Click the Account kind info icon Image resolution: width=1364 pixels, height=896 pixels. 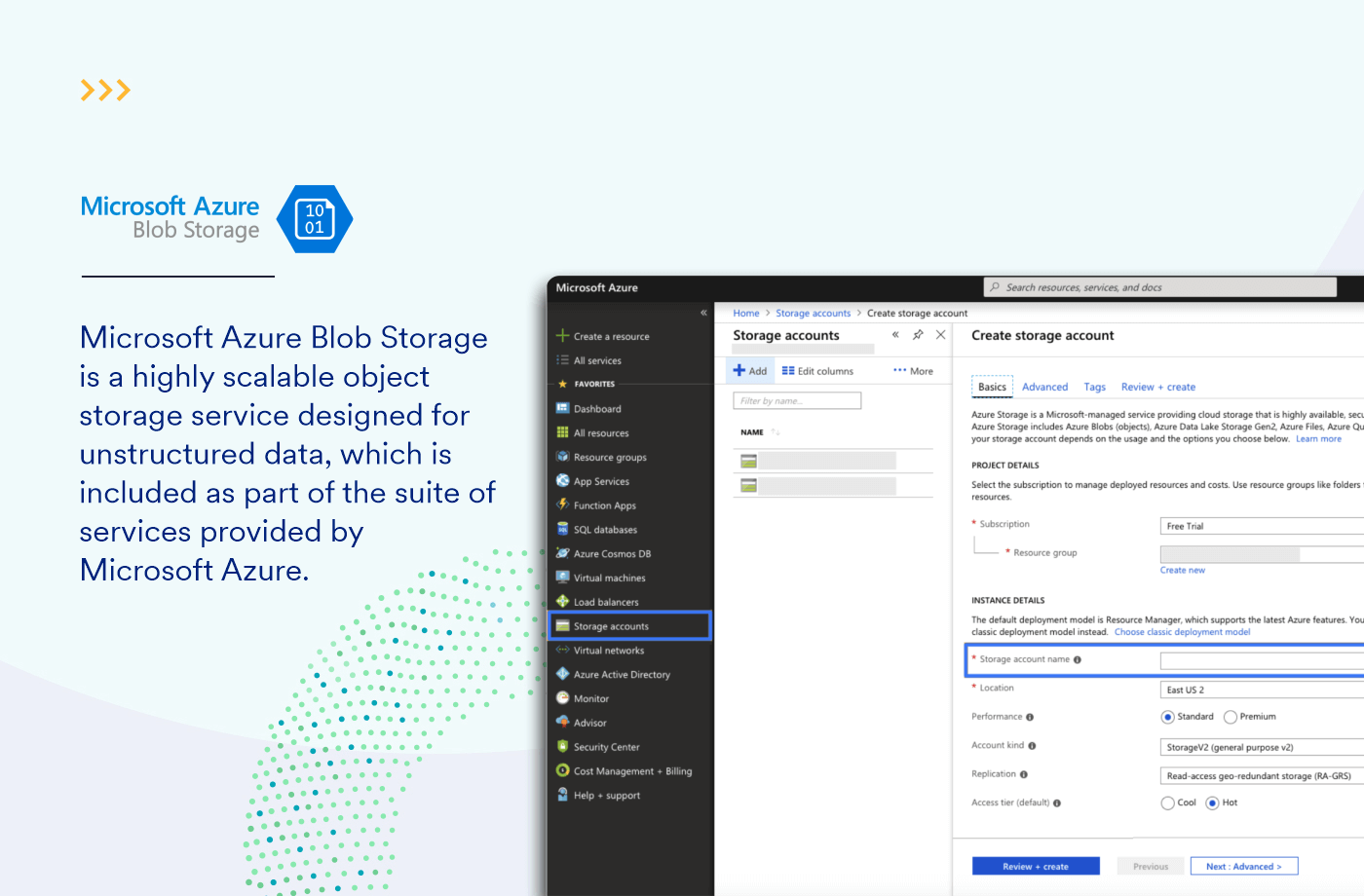pyautogui.click(x=1032, y=746)
